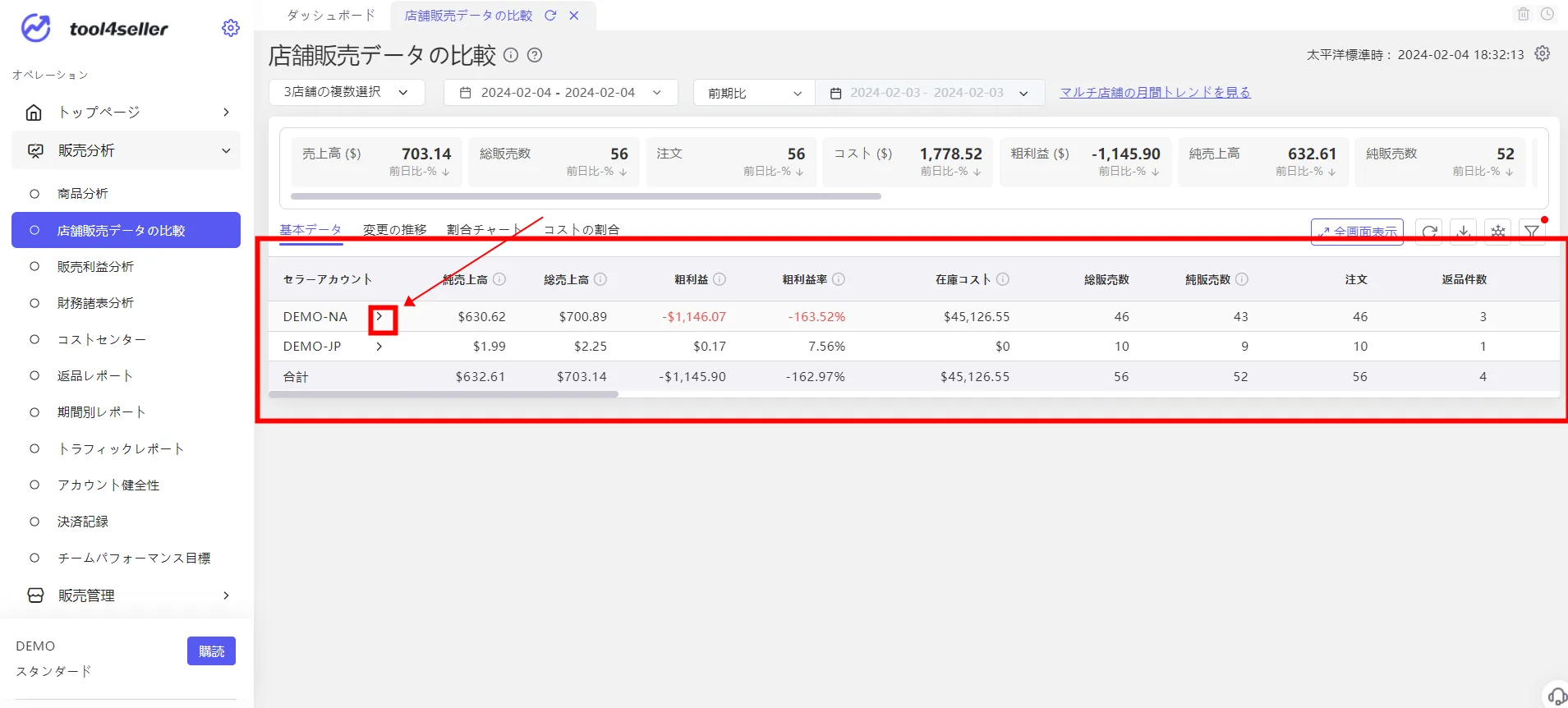
Task: Reload the 店舗販売データの比較 tab
Action: tap(550, 16)
